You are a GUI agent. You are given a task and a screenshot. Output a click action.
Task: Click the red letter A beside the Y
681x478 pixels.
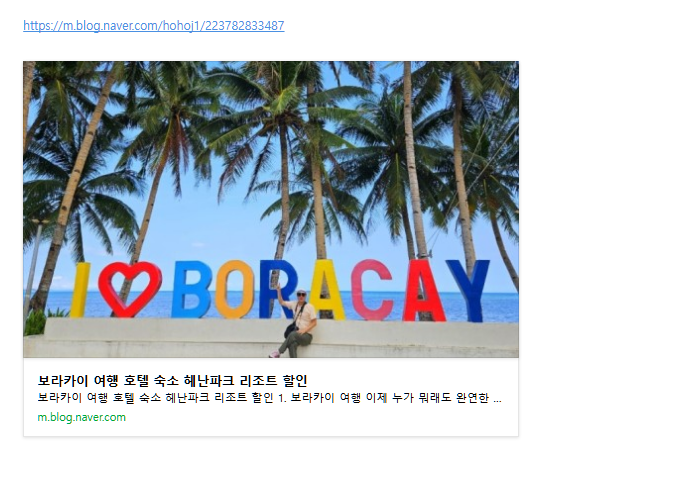(423, 290)
